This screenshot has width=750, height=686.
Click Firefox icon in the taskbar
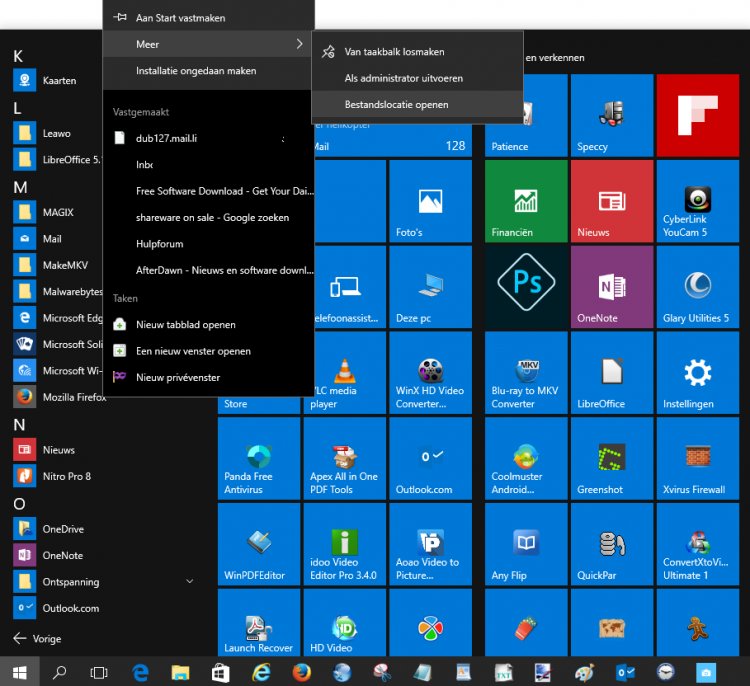click(301, 672)
